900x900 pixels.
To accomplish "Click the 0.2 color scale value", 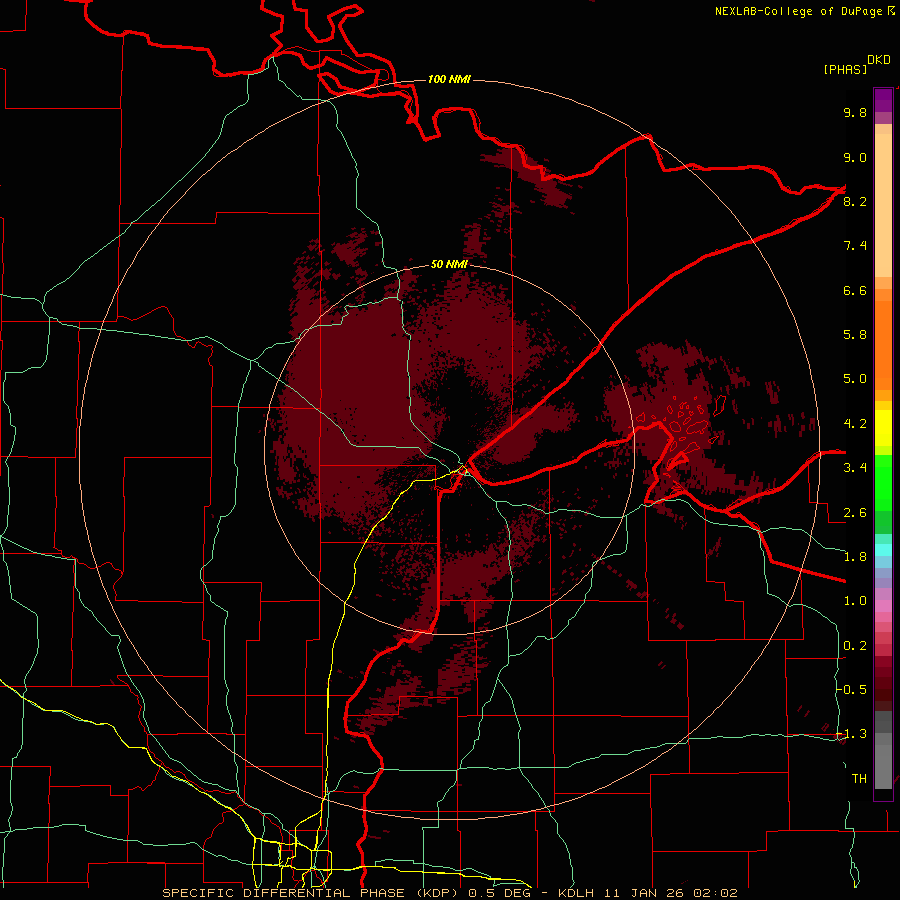I will (855, 646).
